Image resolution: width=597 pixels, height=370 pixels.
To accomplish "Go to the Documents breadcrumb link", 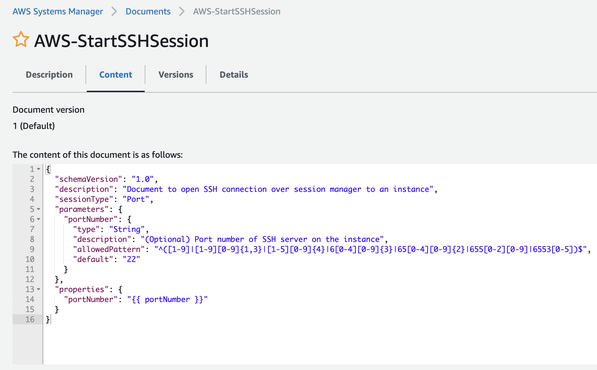I will (148, 11).
